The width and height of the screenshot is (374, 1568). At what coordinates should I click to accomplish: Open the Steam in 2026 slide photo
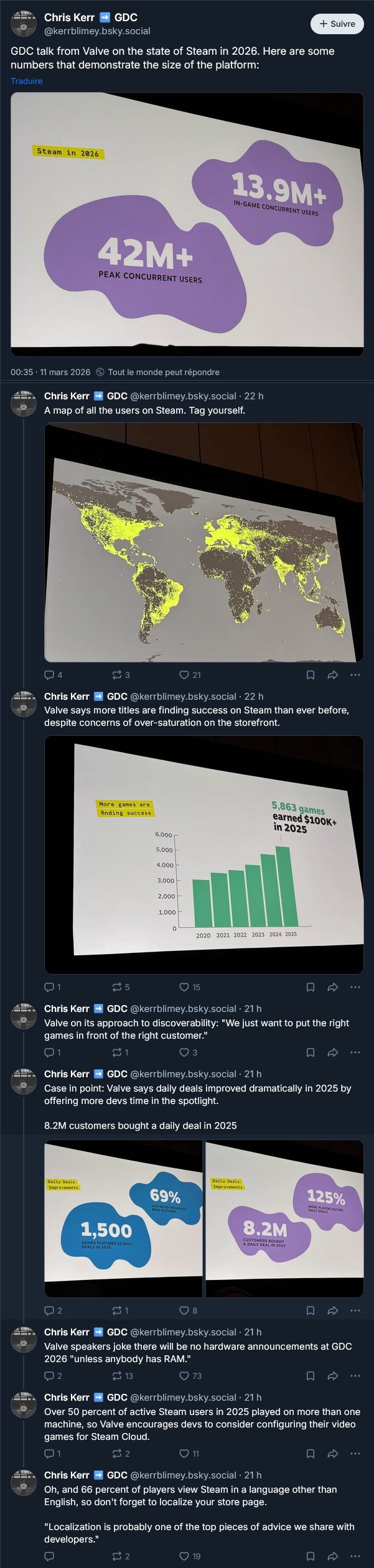pyautogui.click(x=187, y=224)
